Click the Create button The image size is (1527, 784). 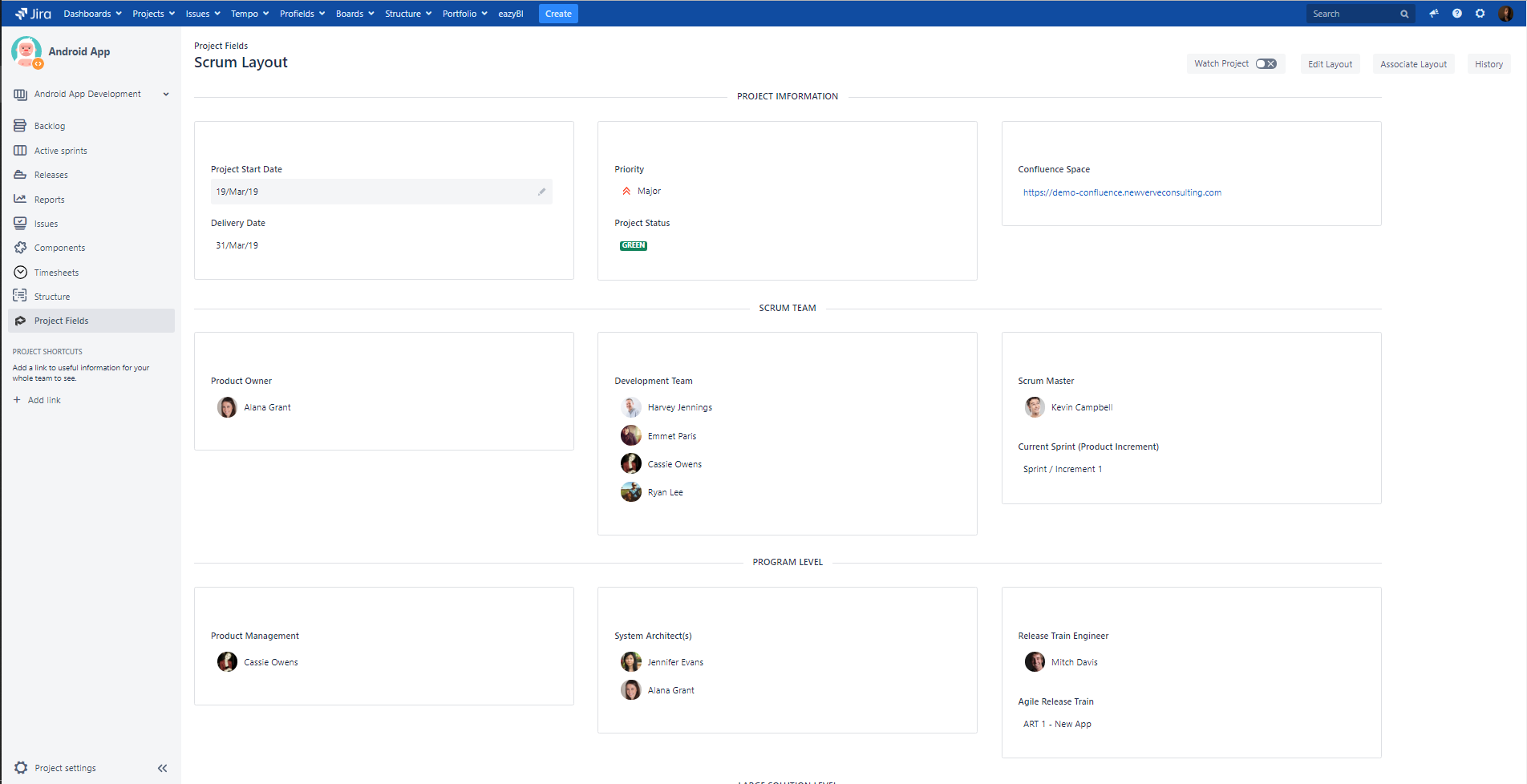tap(558, 13)
